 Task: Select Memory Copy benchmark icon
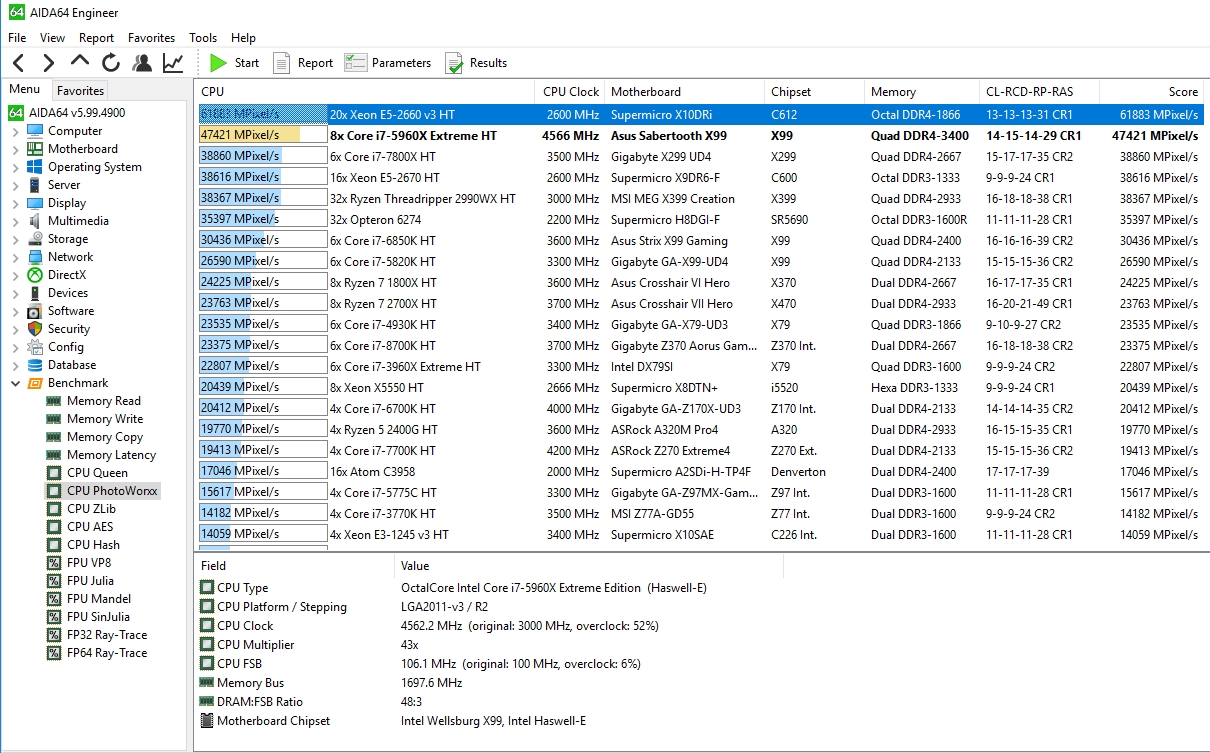click(54, 437)
